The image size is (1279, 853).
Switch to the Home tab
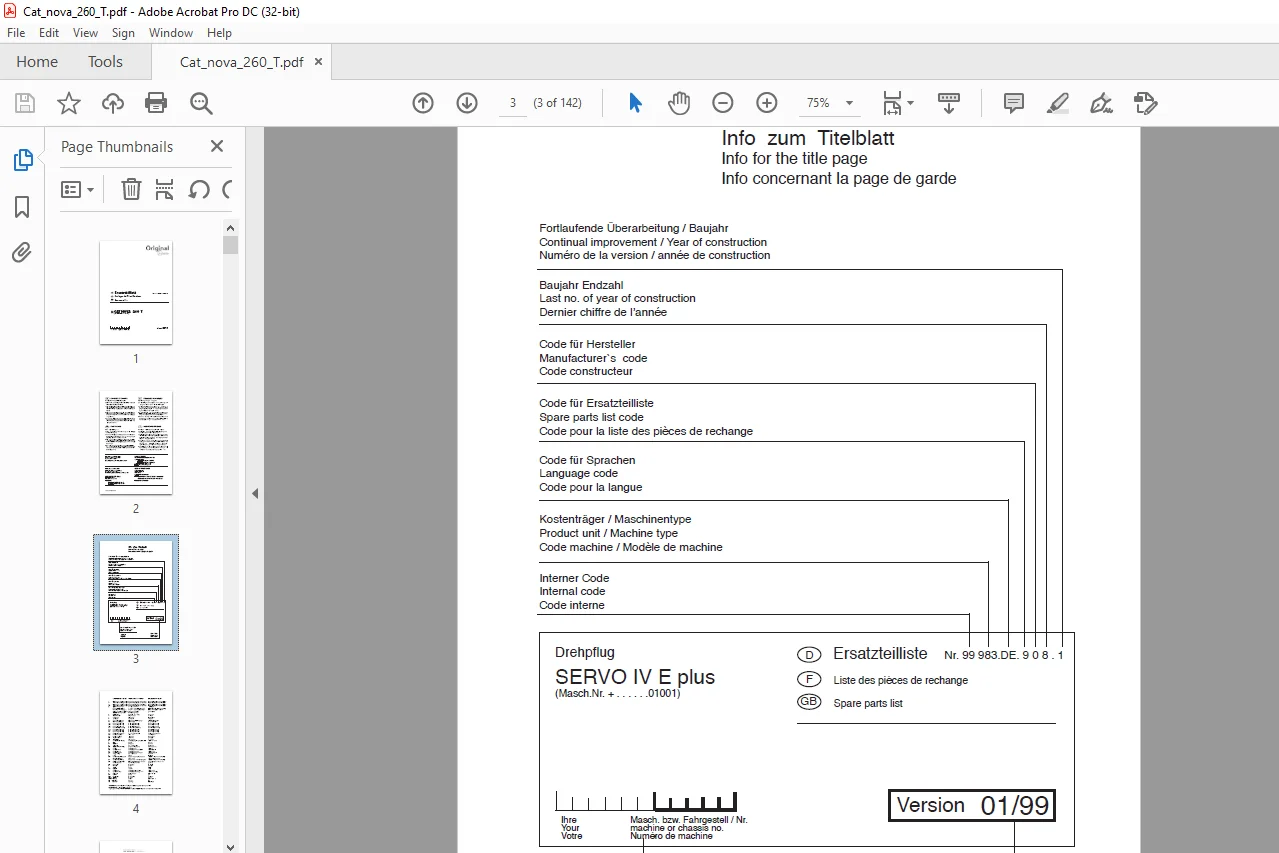coord(37,62)
